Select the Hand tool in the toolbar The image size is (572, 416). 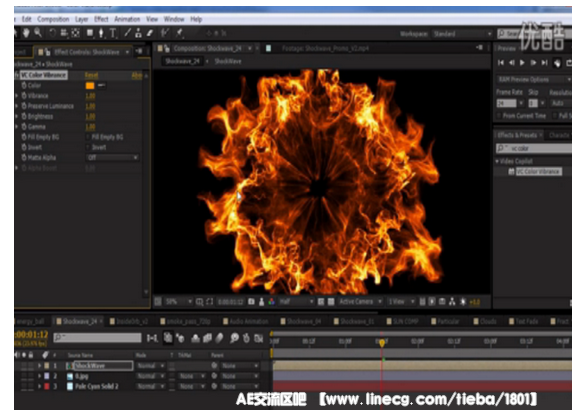[x=26, y=33]
